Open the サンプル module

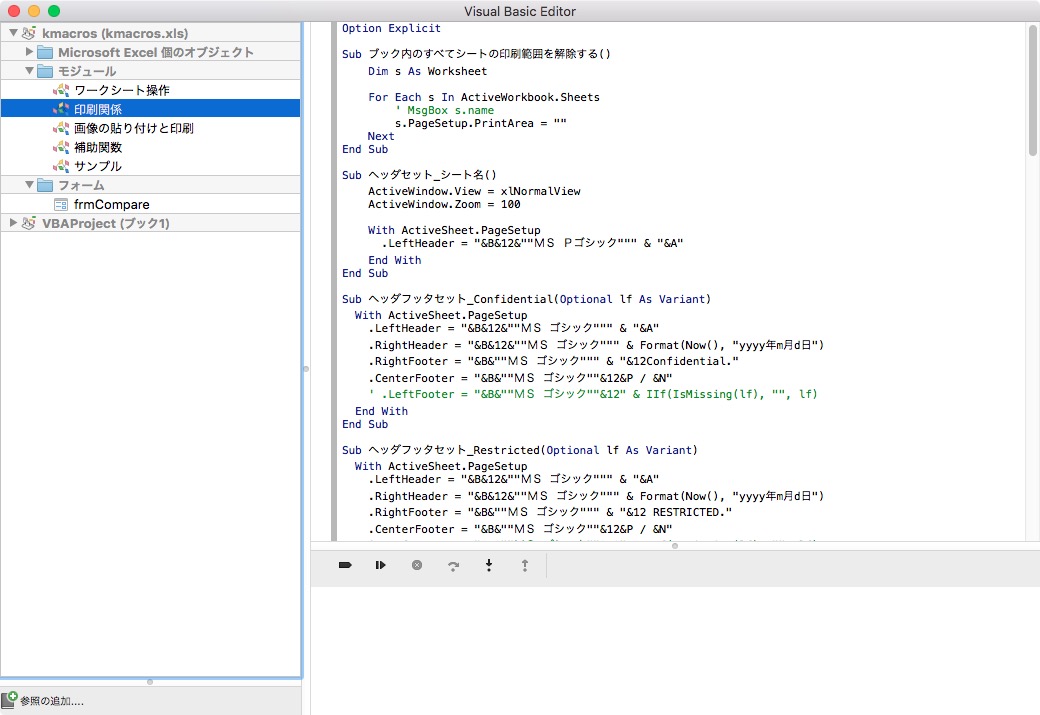coord(151,166)
